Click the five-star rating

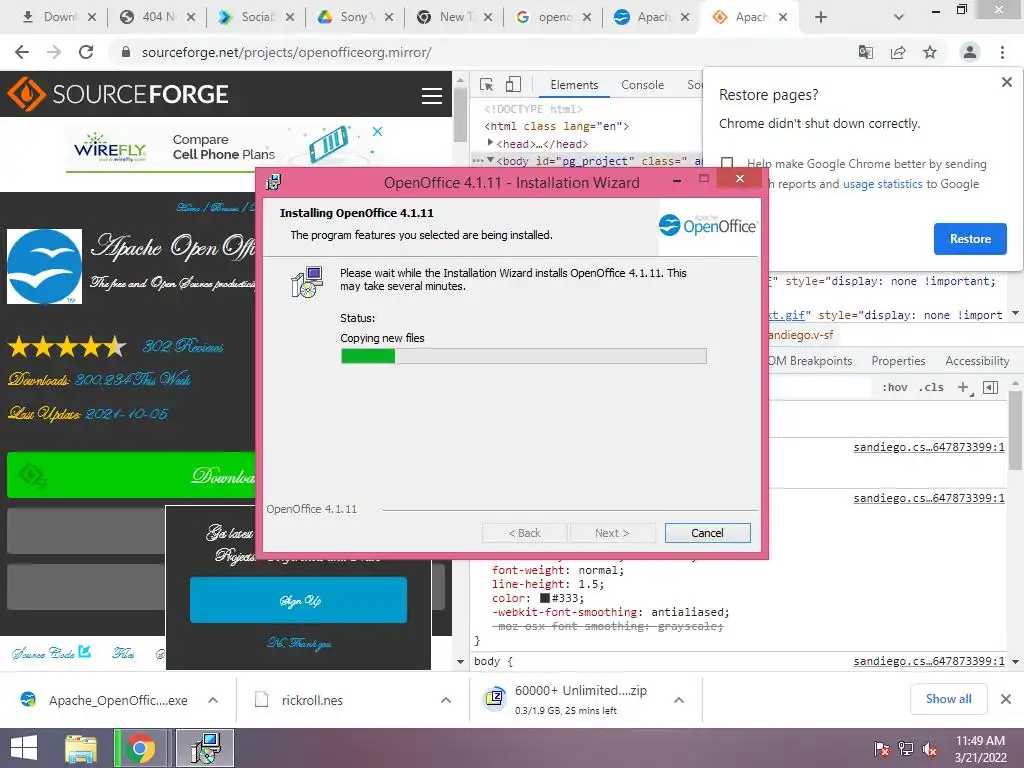click(67, 346)
